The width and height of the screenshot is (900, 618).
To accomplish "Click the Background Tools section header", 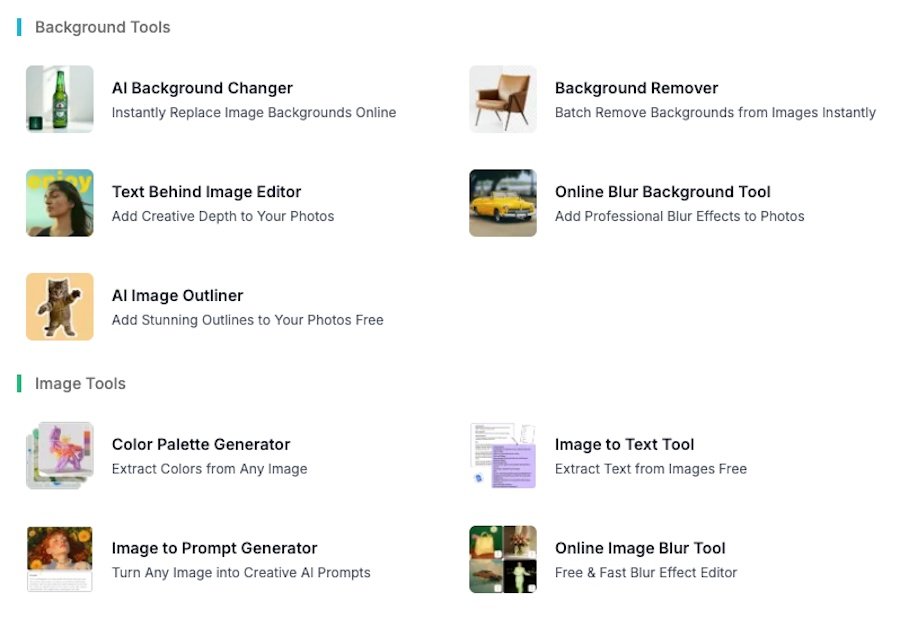I will 101,27.
